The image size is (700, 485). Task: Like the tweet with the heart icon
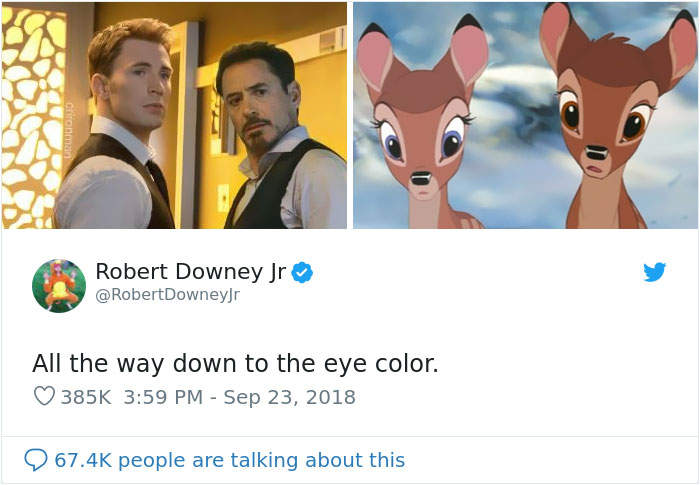pos(44,397)
